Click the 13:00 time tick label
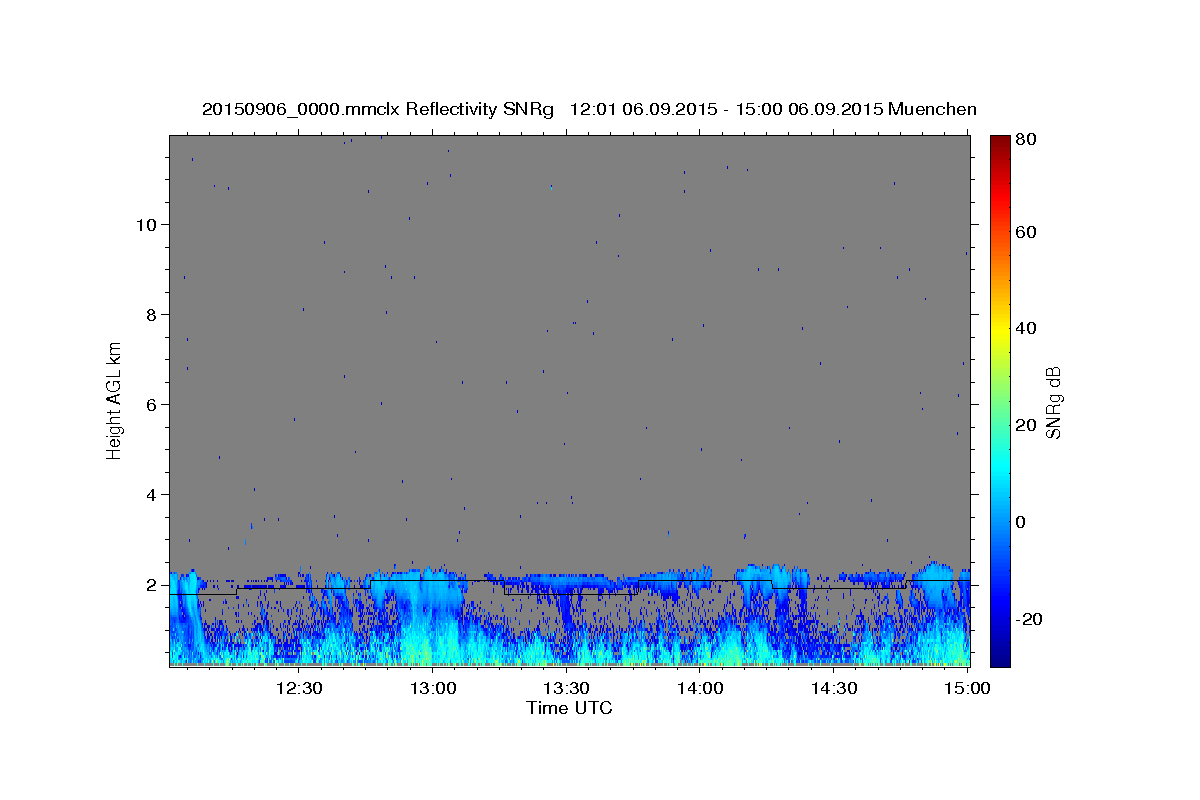The height and width of the screenshot is (800, 1200). click(434, 688)
